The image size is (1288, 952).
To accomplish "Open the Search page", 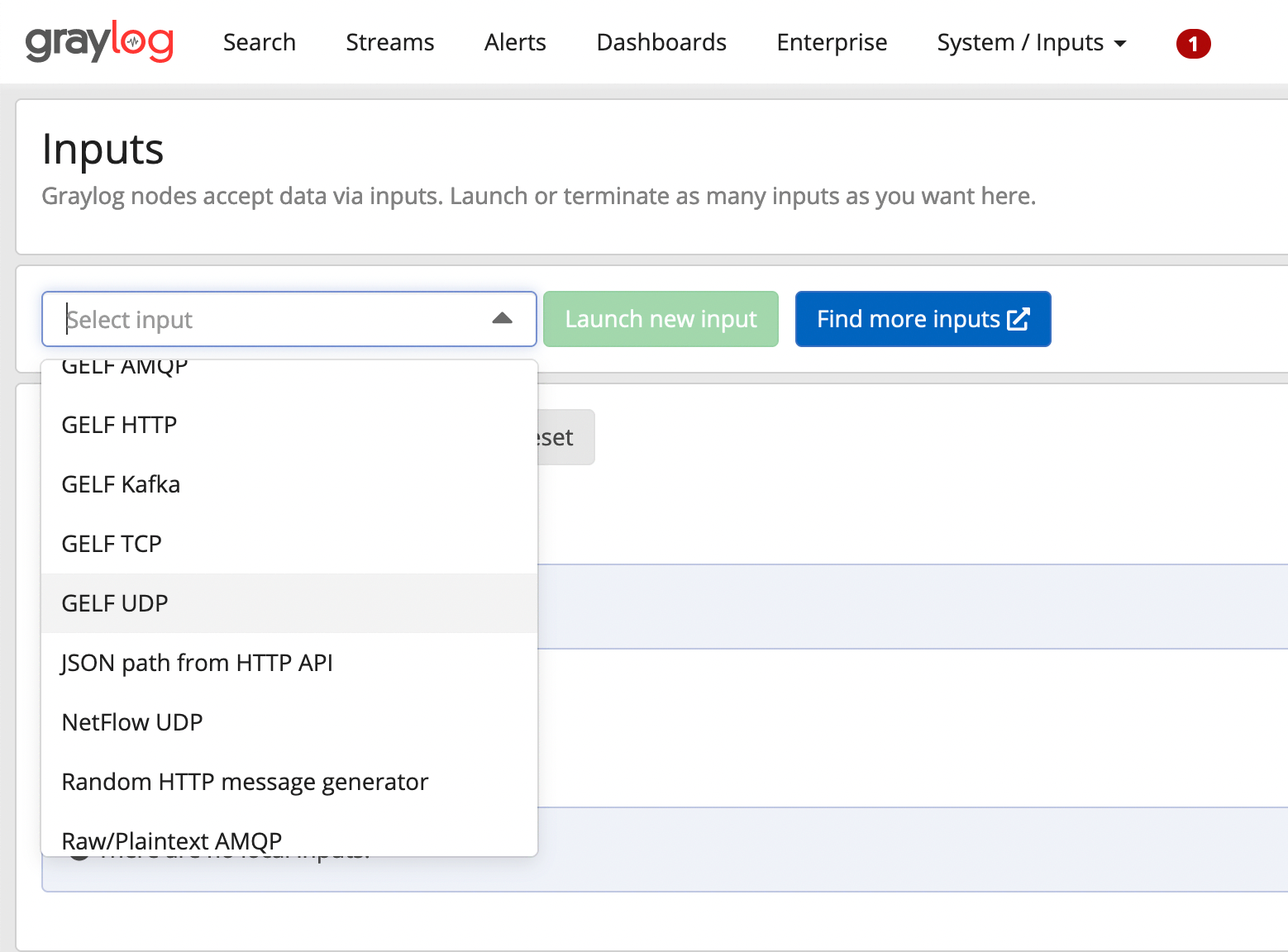I will [259, 42].
